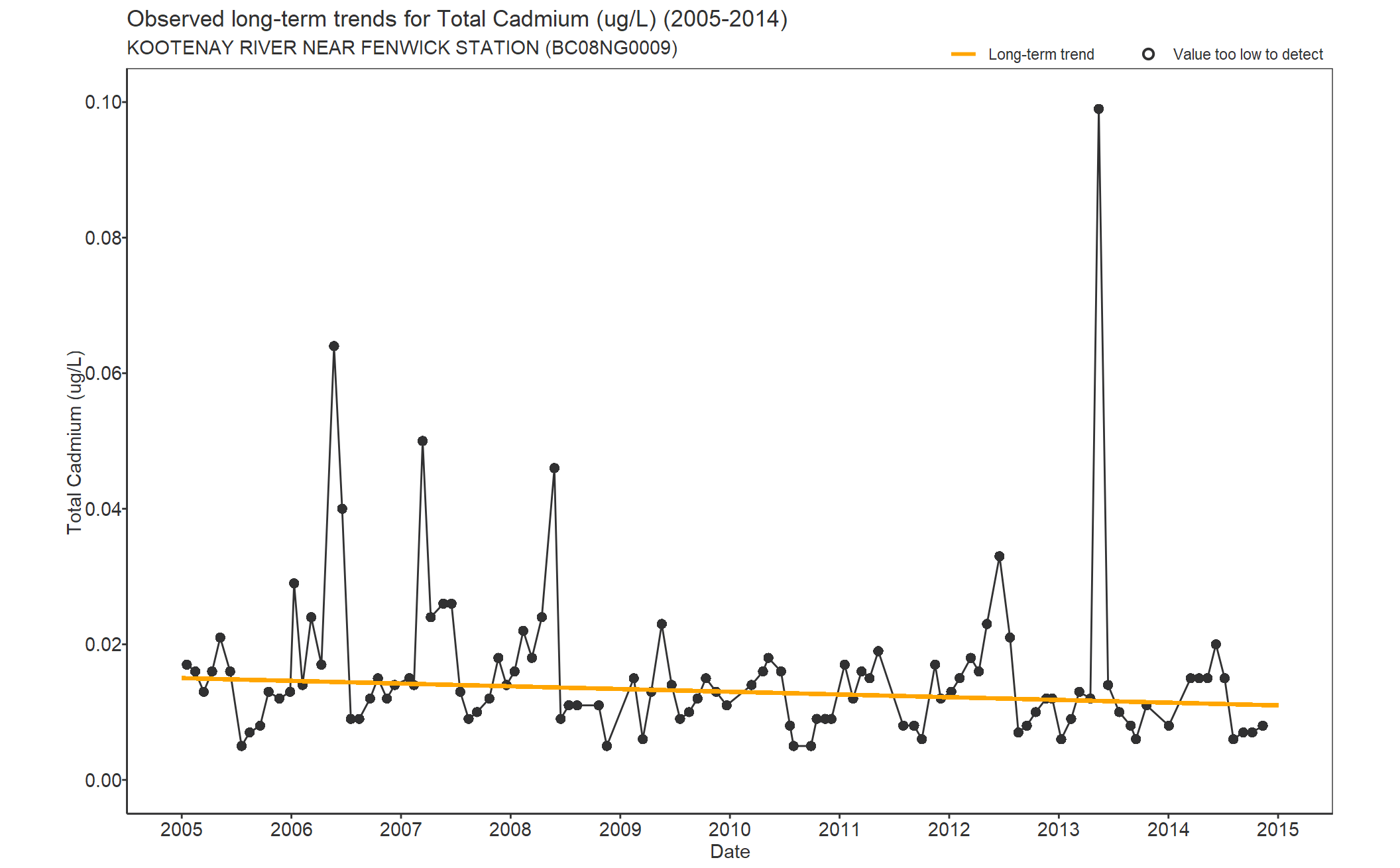1400x868 pixels.
Task: Click the x-axis tick label 2013
Action: pos(1059,830)
